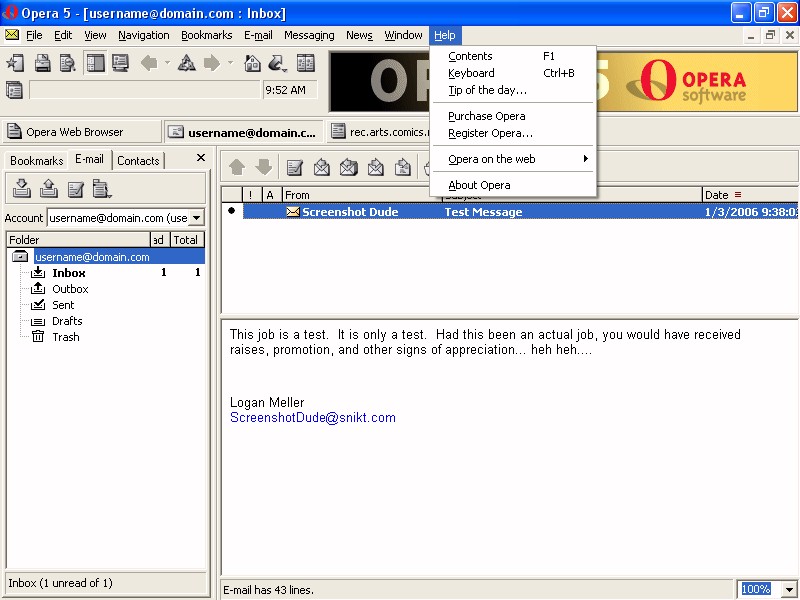Viewport: 800px width, 600px height.
Task: Open the Edit menu
Action: [63, 35]
